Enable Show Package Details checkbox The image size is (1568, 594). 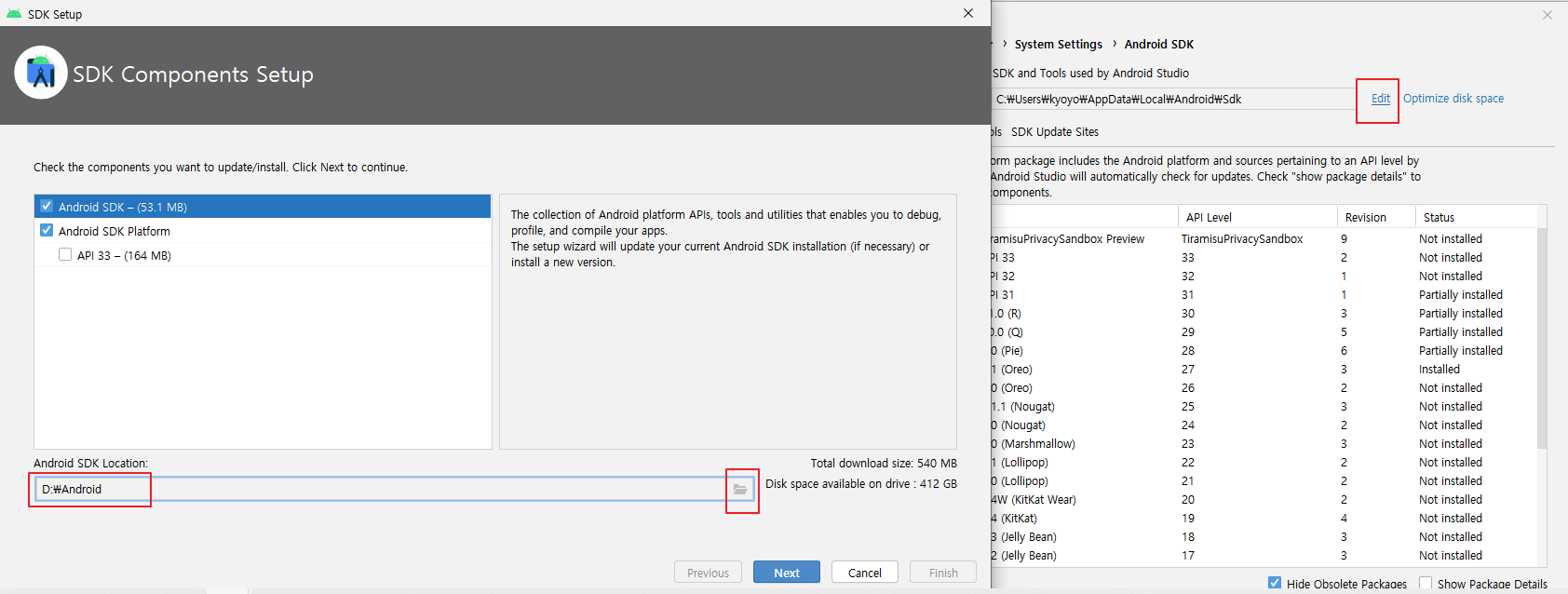click(1426, 584)
